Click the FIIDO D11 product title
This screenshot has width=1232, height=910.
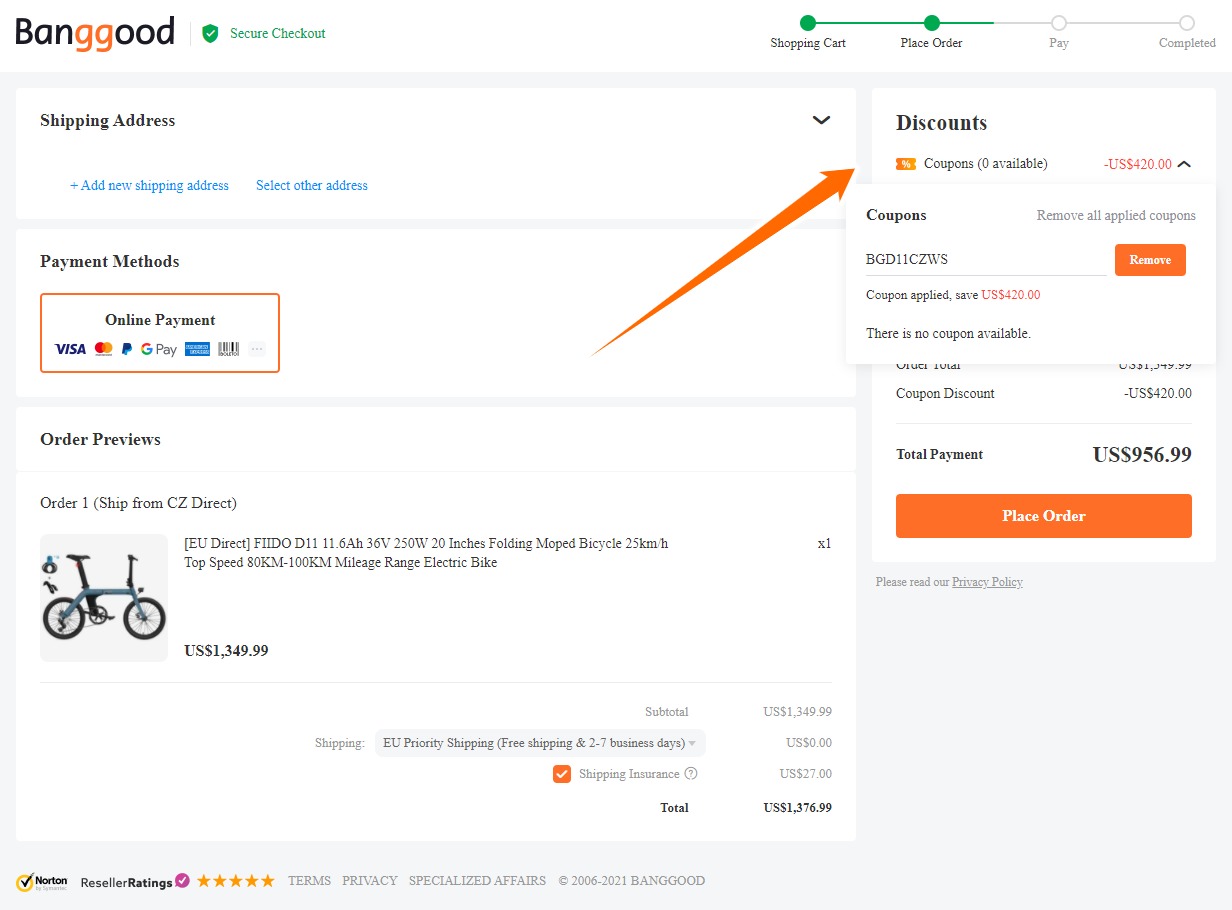(x=426, y=553)
